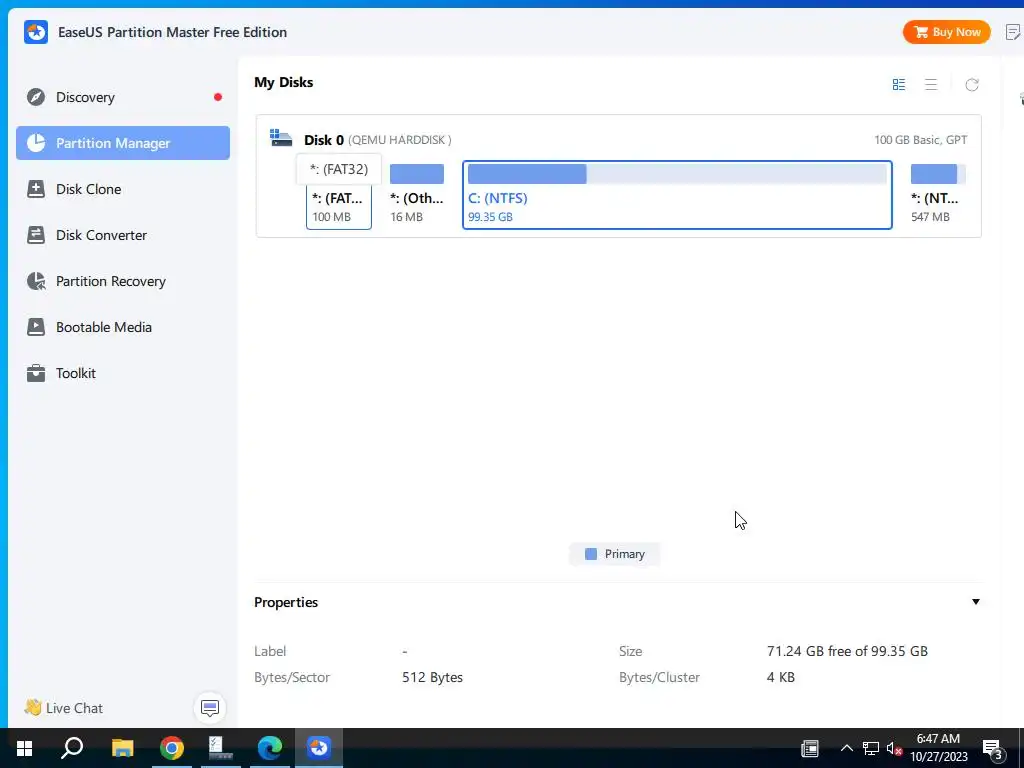Click EaseUS Partition Master taskbar icon
Screen dimensions: 1024x768
click(319, 748)
